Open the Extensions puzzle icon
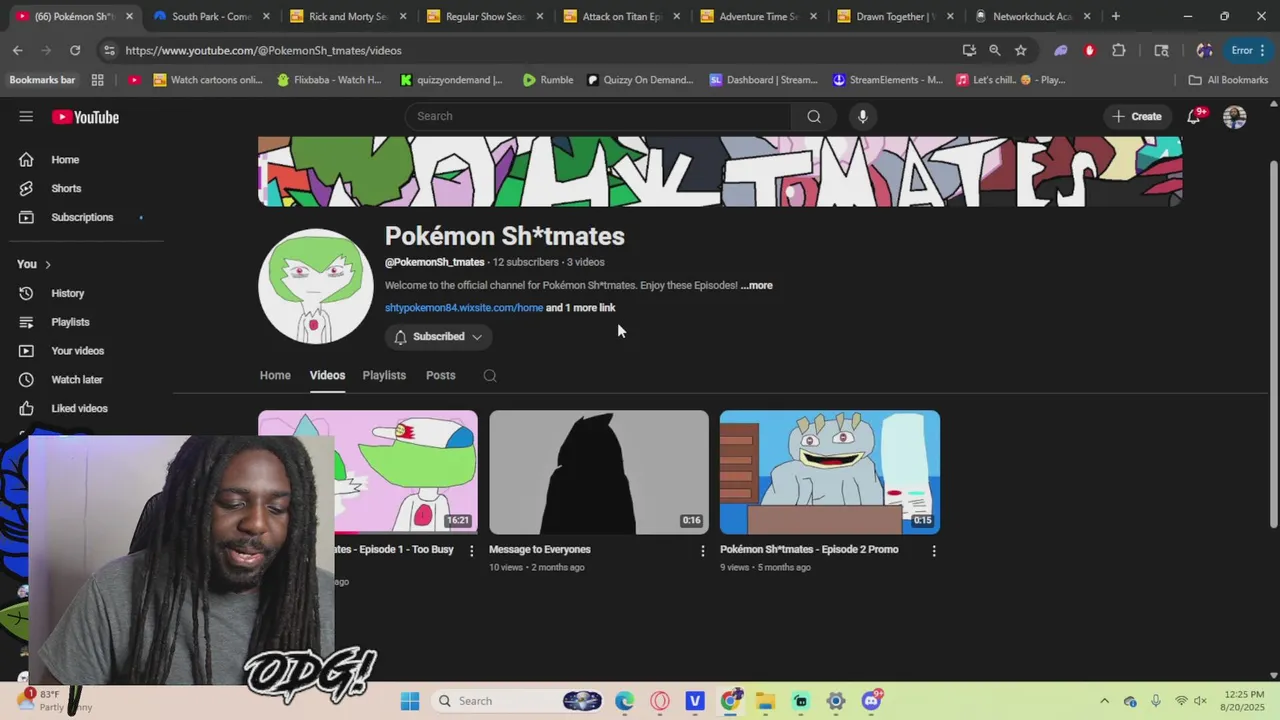Viewport: 1280px width, 720px height. [x=1119, y=50]
